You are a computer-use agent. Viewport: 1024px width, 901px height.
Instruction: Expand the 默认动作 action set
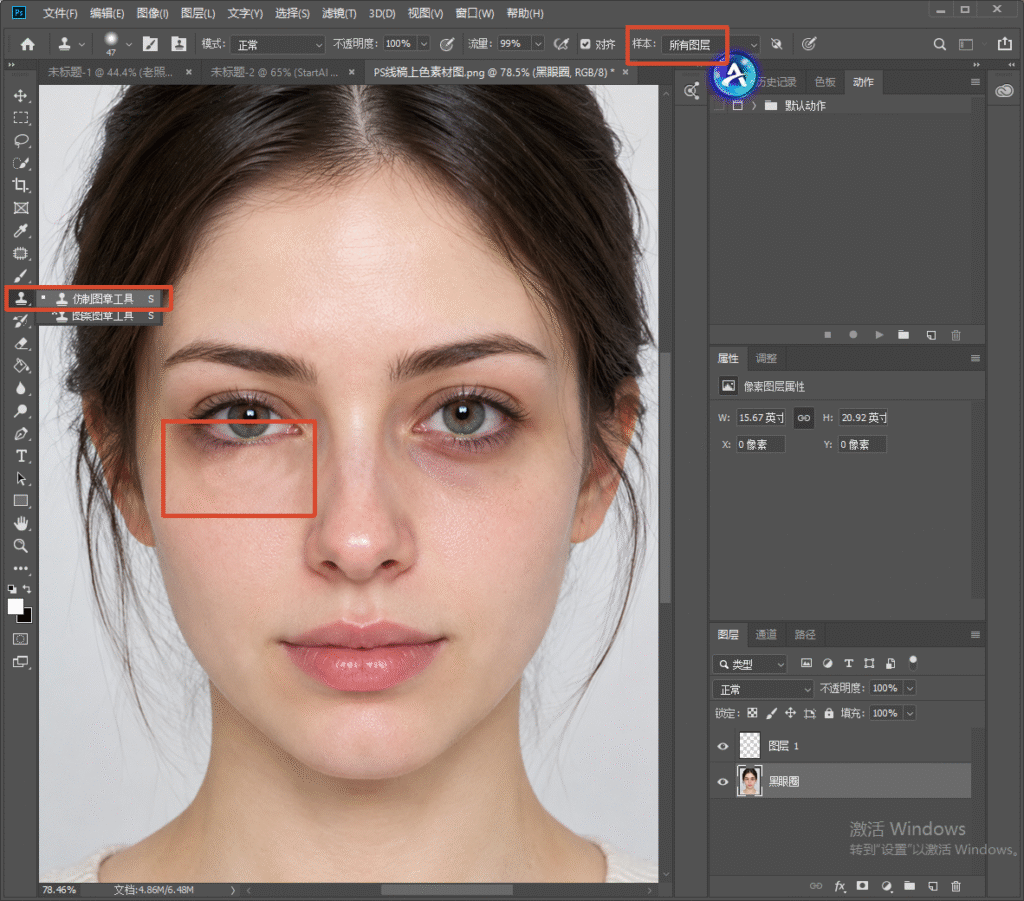(754, 106)
